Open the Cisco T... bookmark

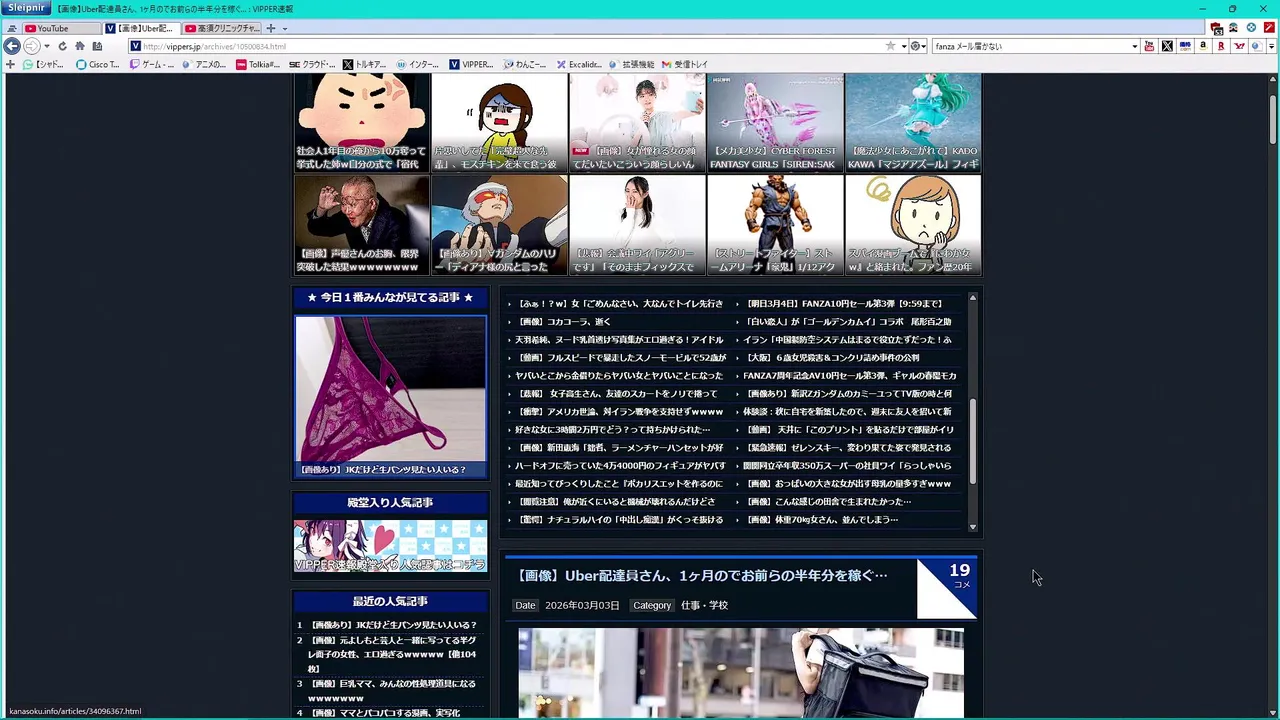click(x=98, y=64)
